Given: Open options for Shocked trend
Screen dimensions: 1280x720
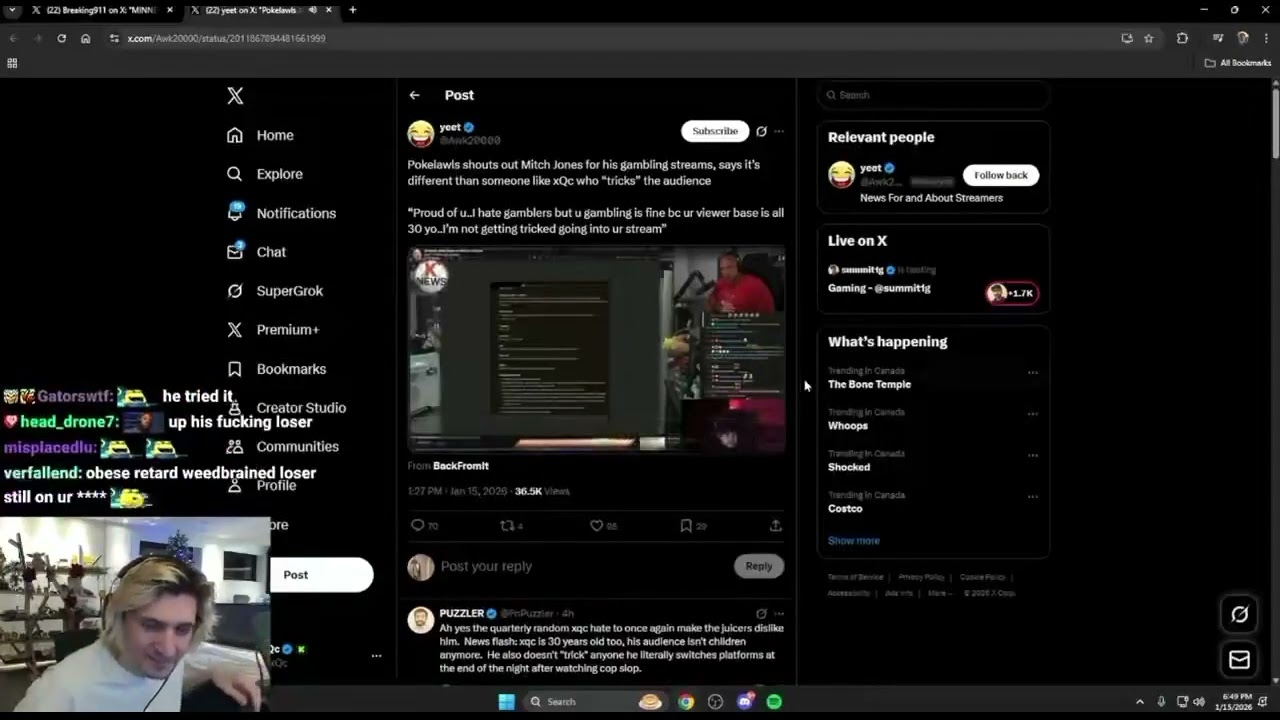Looking at the screenshot, I should click(1033, 455).
